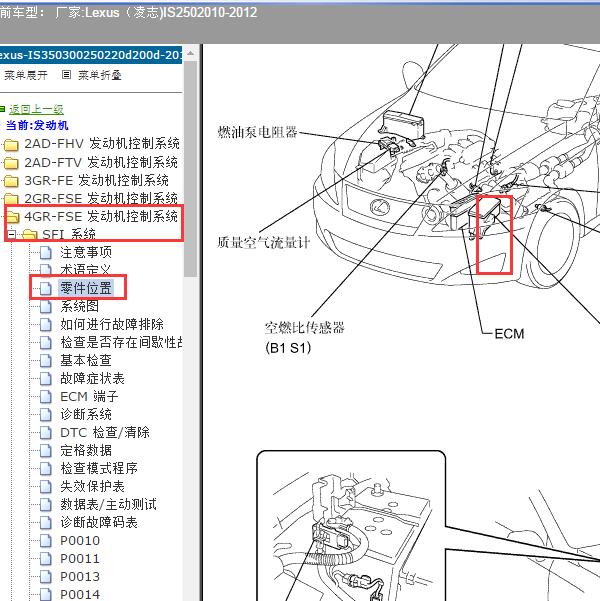Open the 2AD-FTV engine control folder

(x=101, y=163)
